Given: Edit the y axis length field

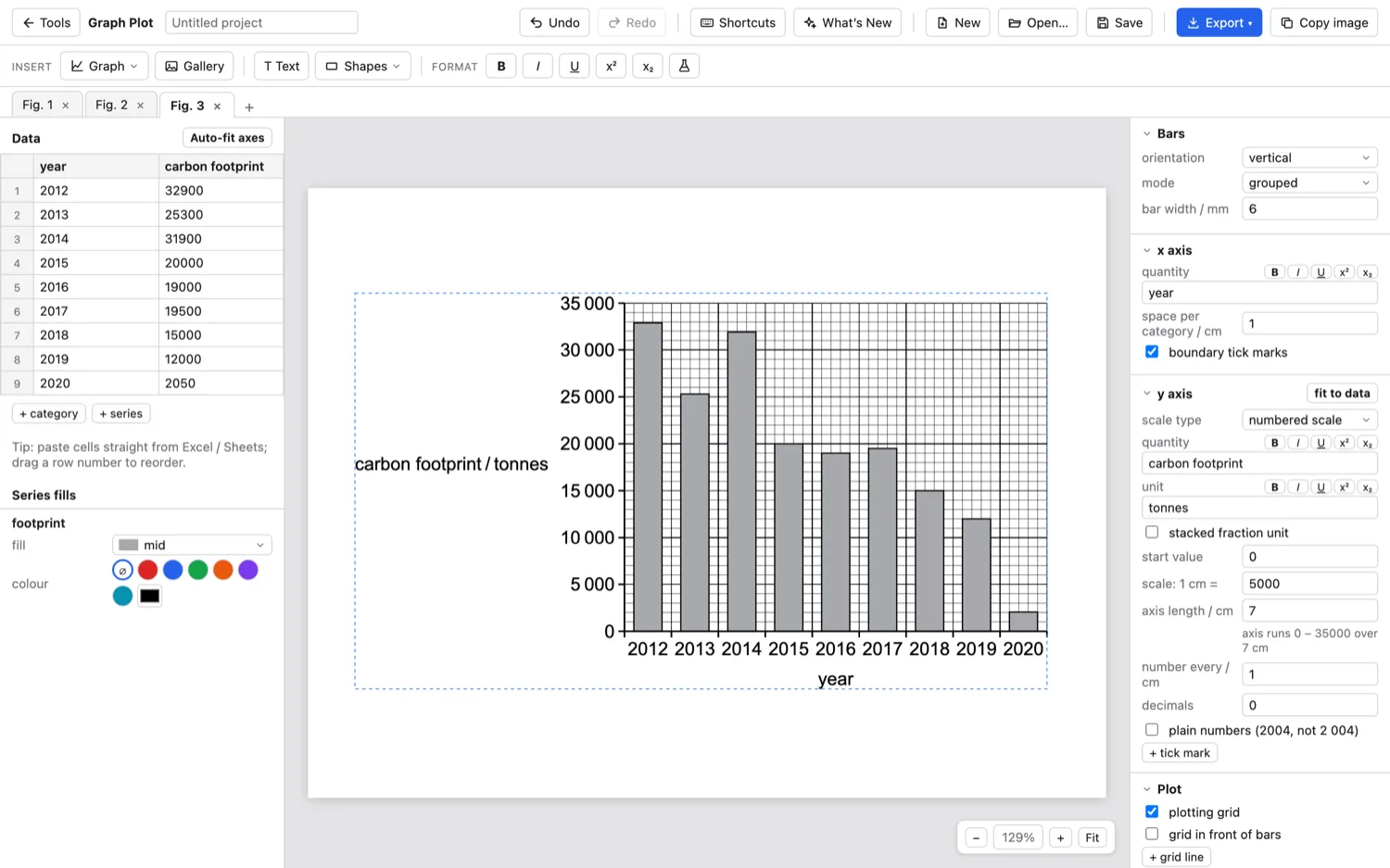Looking at the screenshot, I should pos(1309,610).
